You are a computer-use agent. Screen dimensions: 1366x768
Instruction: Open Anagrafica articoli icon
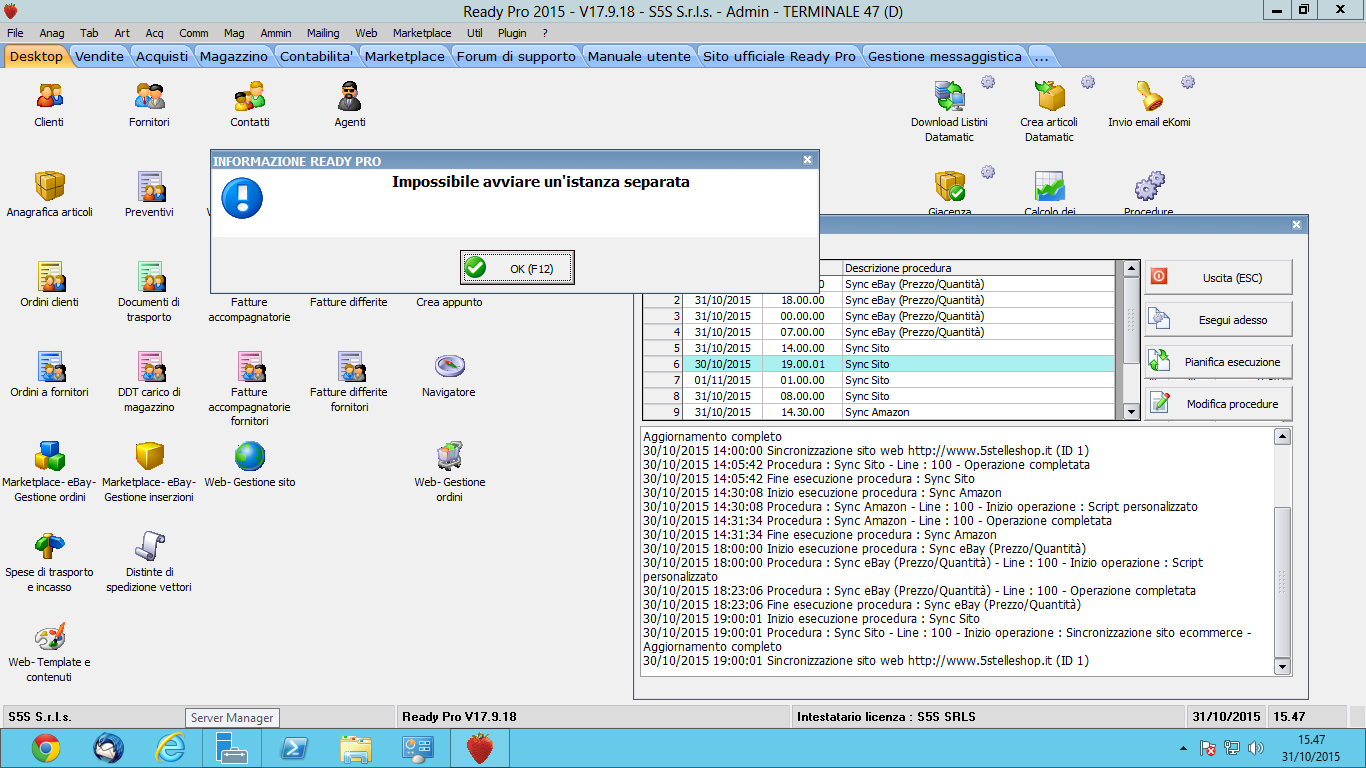click(49, 187)
